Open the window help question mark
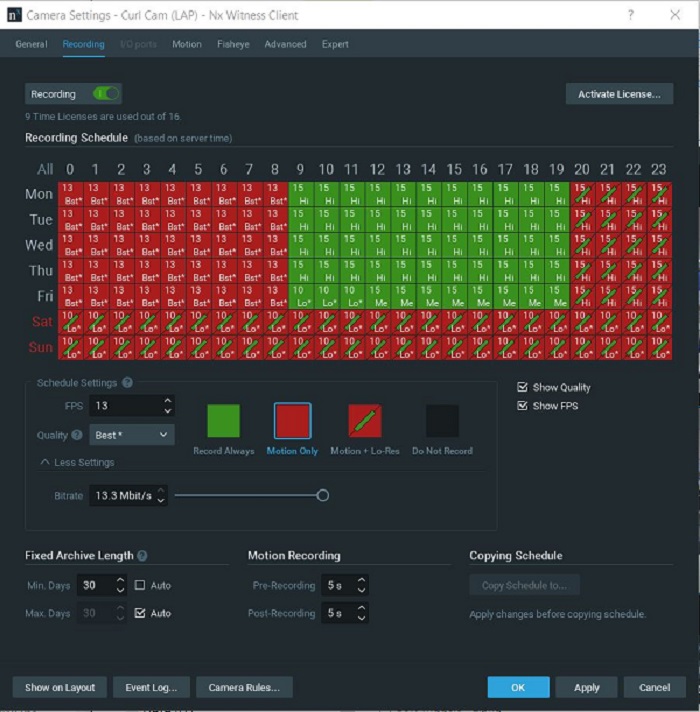700x712 pixels. [x=631, y=15]
